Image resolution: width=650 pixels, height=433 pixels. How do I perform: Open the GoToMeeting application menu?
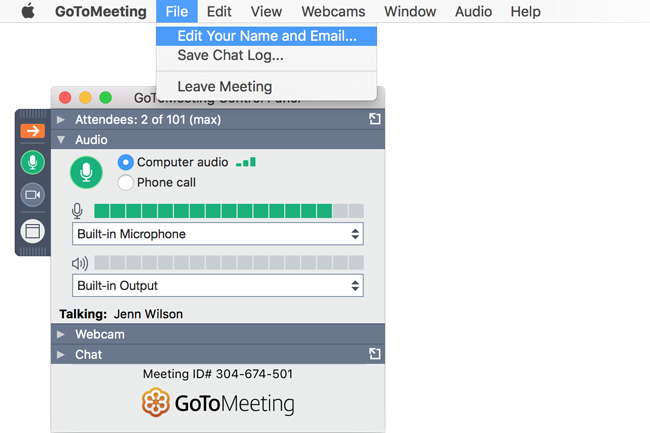tap(101, 11)
